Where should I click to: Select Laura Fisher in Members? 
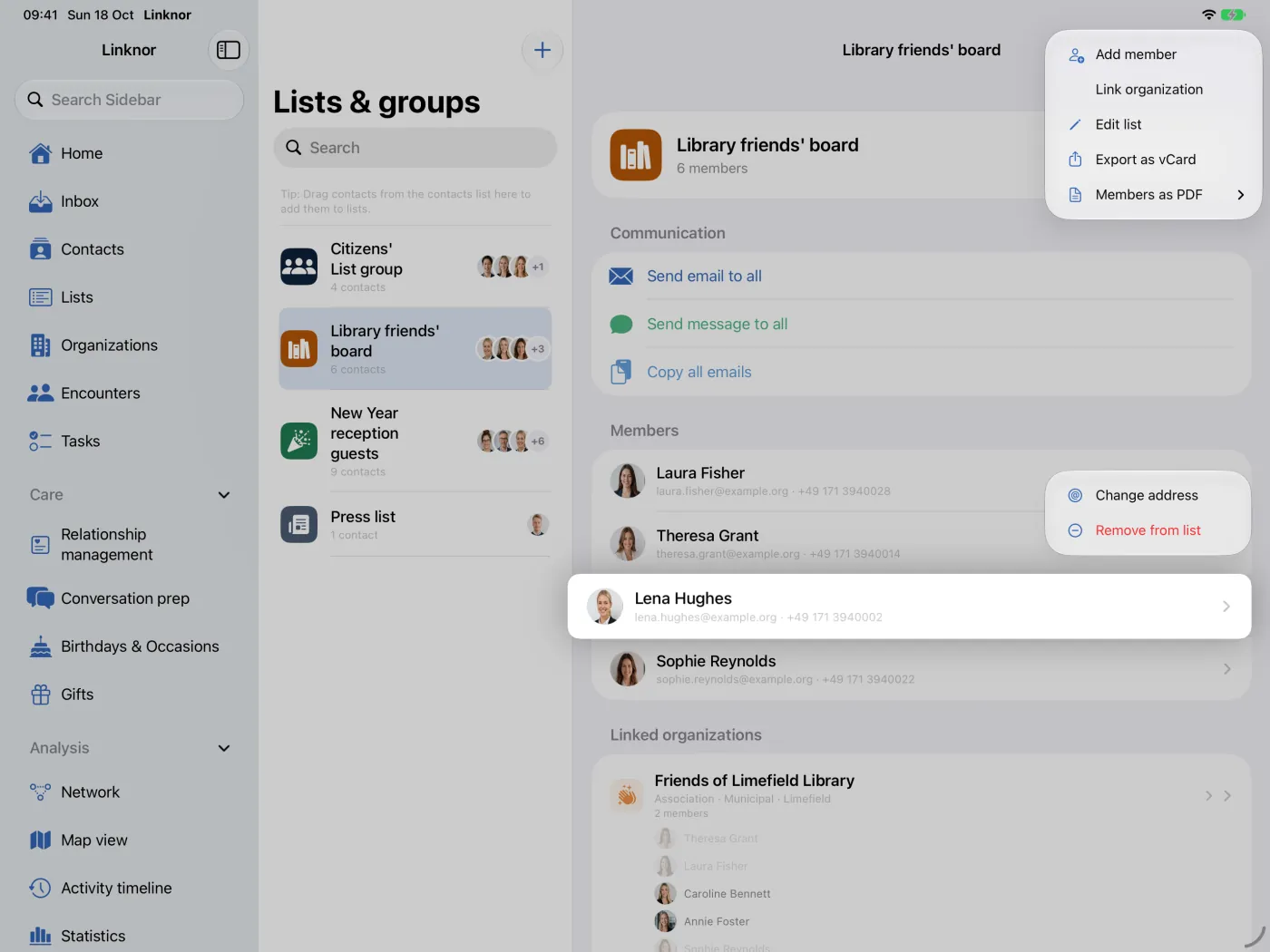819,481
